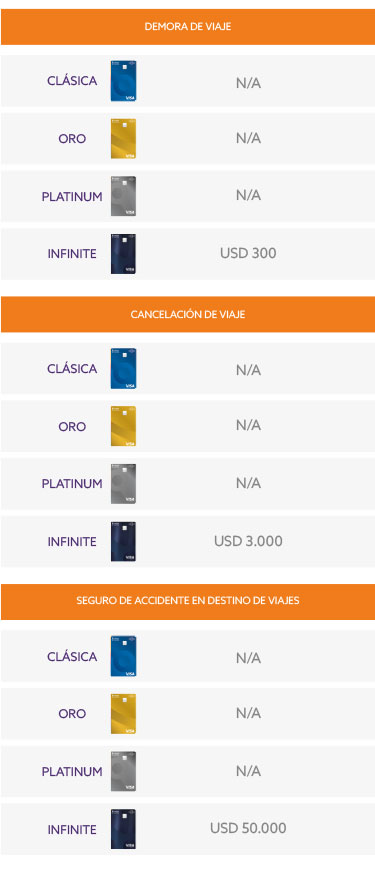The height and width of the screenshot is (870, 375).
Task: Click the Infinite card beside USD 3.000
Action: [x=123, y=542]
